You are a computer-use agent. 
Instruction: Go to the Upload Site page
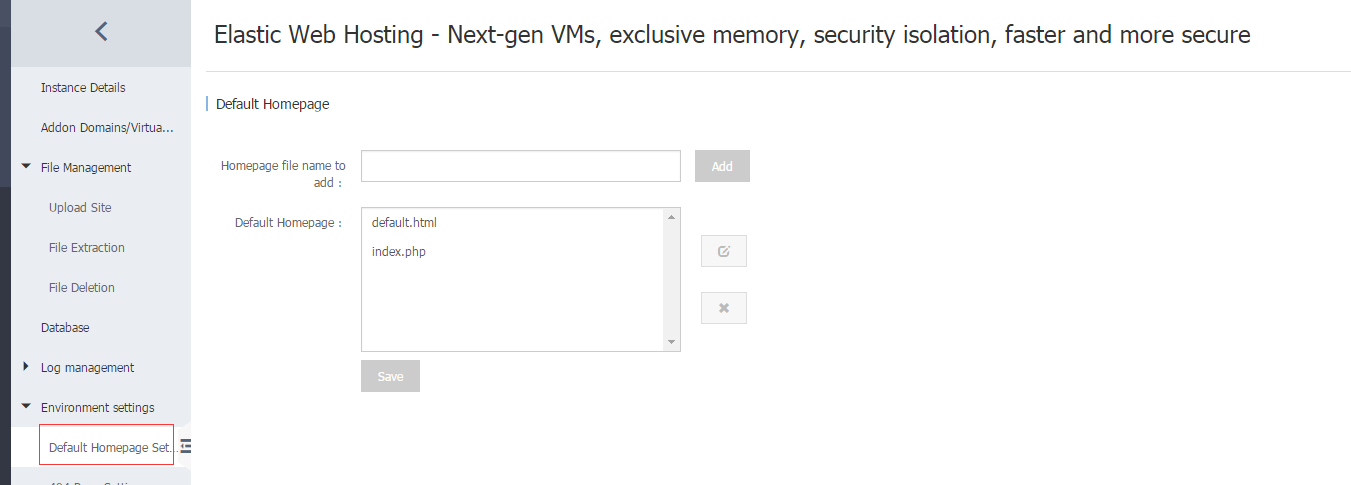80,208
